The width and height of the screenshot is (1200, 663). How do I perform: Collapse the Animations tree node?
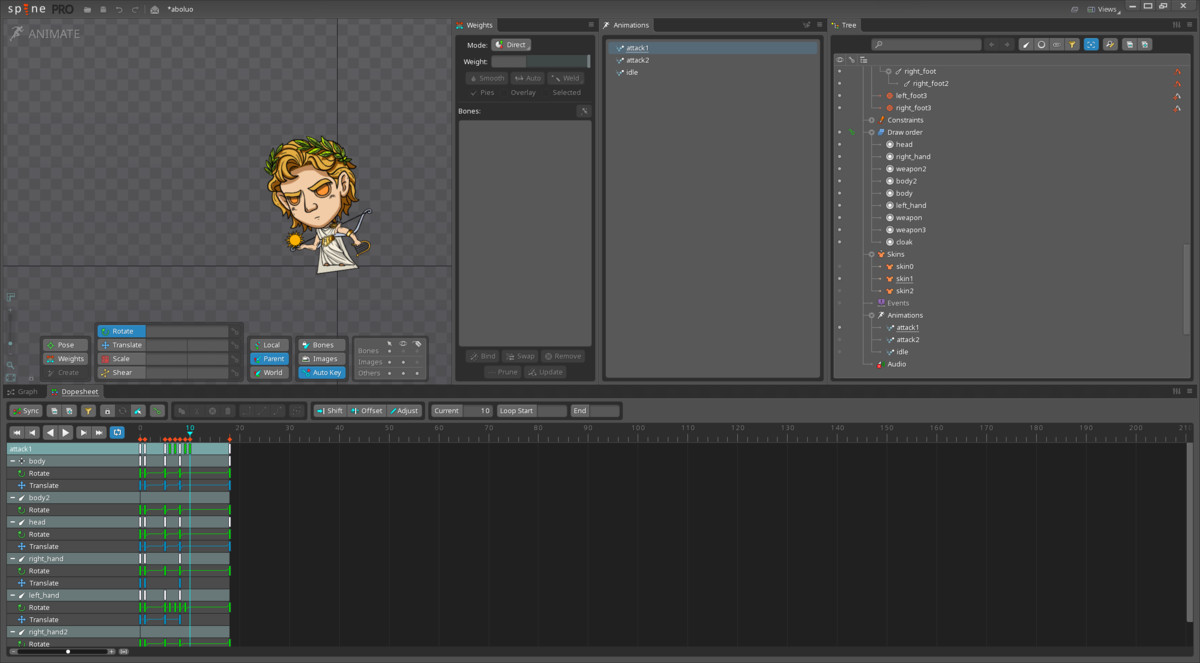[871, 315]
